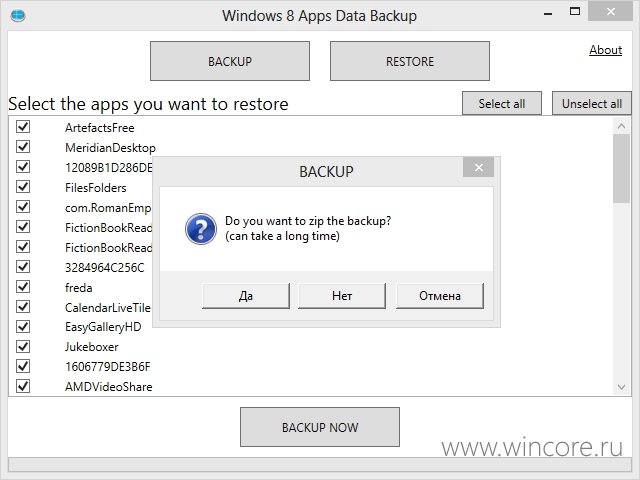Image resolution: width=640 pixels, height=480 pixels.
Task: Switch to the RESTORE mode button
Action: [410, 61]
